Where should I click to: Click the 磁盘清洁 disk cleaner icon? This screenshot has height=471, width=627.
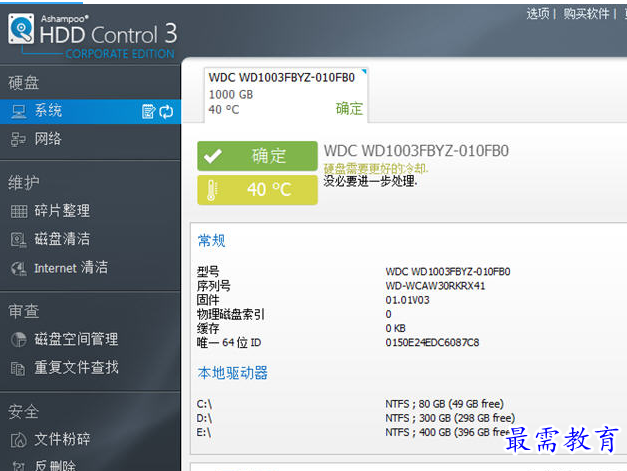tap(18, 239)
